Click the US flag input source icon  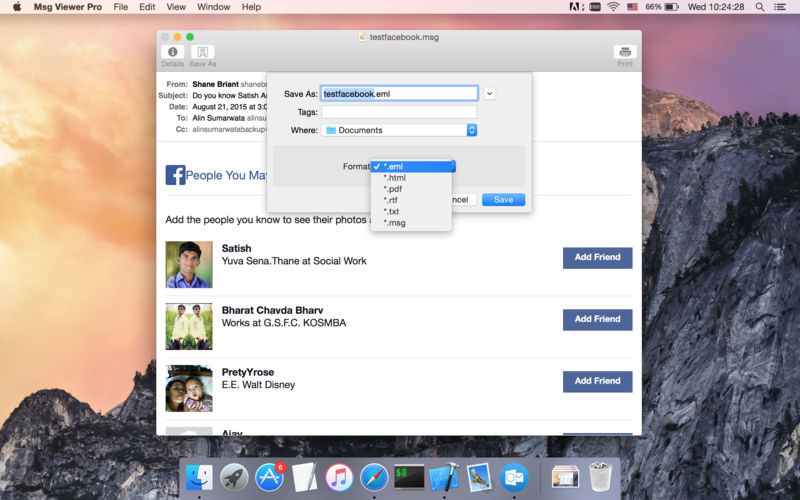tap(632, 7)
